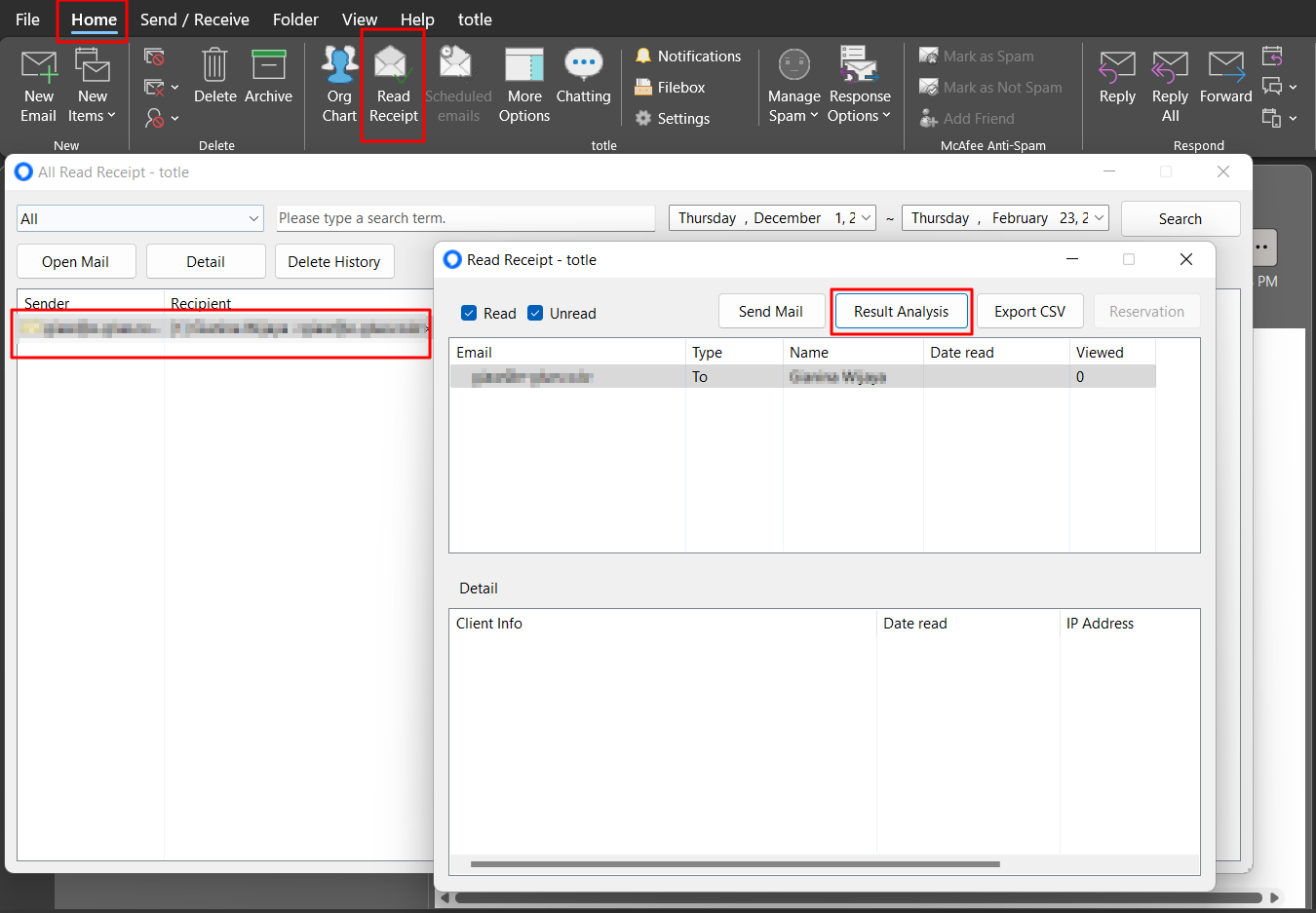Click the meeting reply icon in Respond group
The height and width of the screenshot is (913, 1316).
tap(1272, 56)
